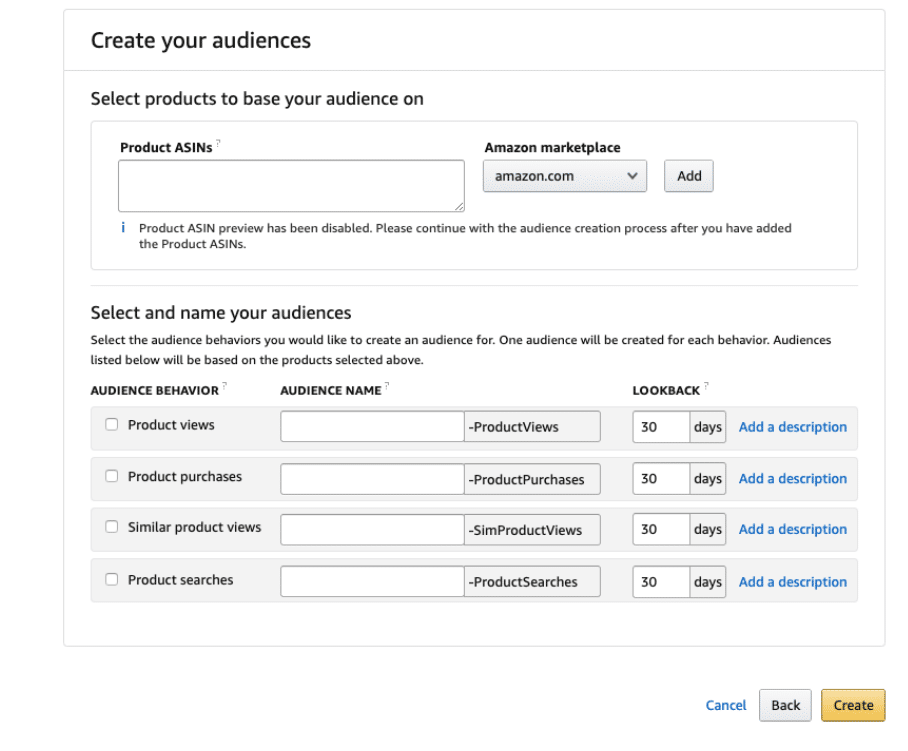
Task: Enable the Product views checkbox
Action: 112,424
